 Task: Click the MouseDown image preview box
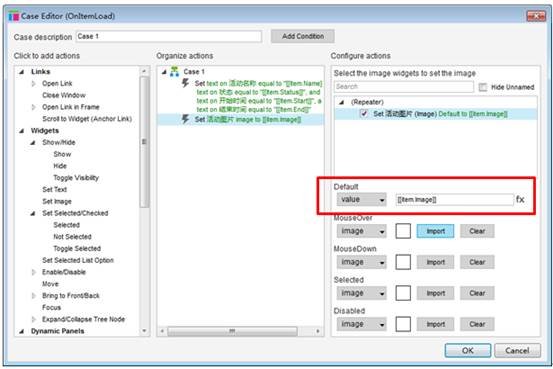[x=403, y=262]
